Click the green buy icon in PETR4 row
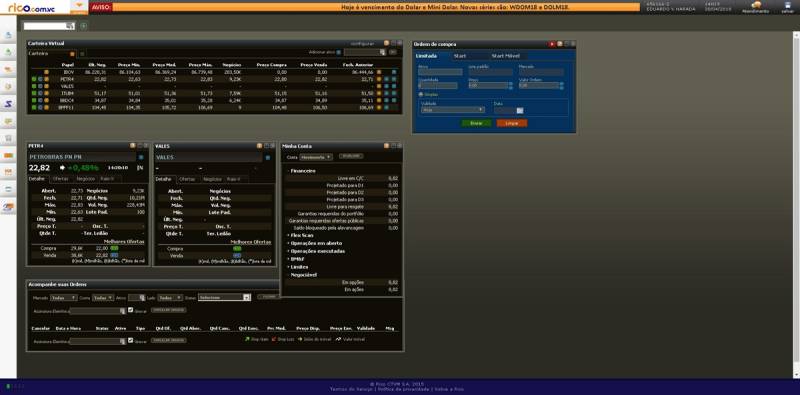800x395 pixels. (34, 79)
